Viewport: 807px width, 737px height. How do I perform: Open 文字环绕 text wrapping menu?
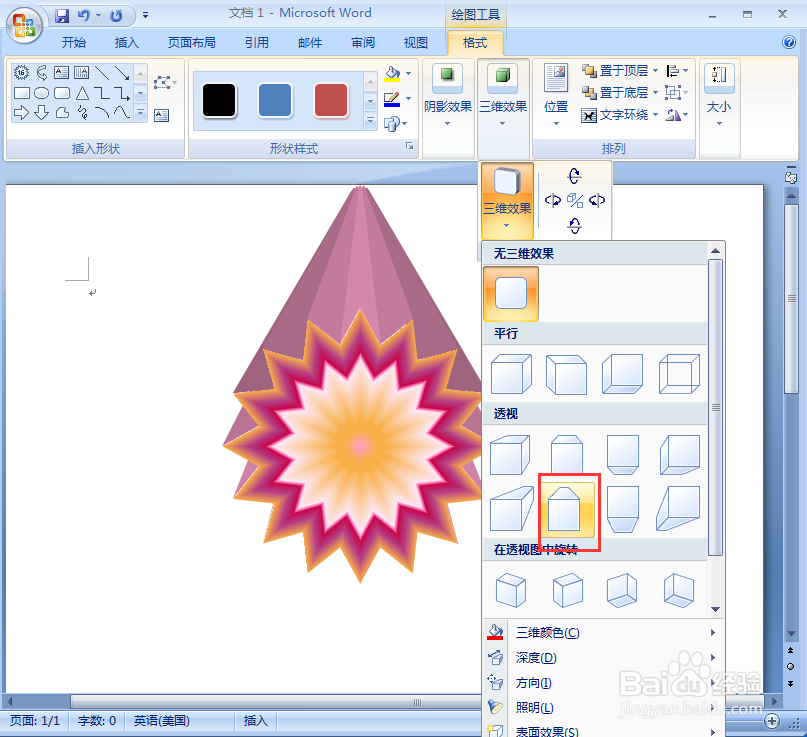[620, 115]
